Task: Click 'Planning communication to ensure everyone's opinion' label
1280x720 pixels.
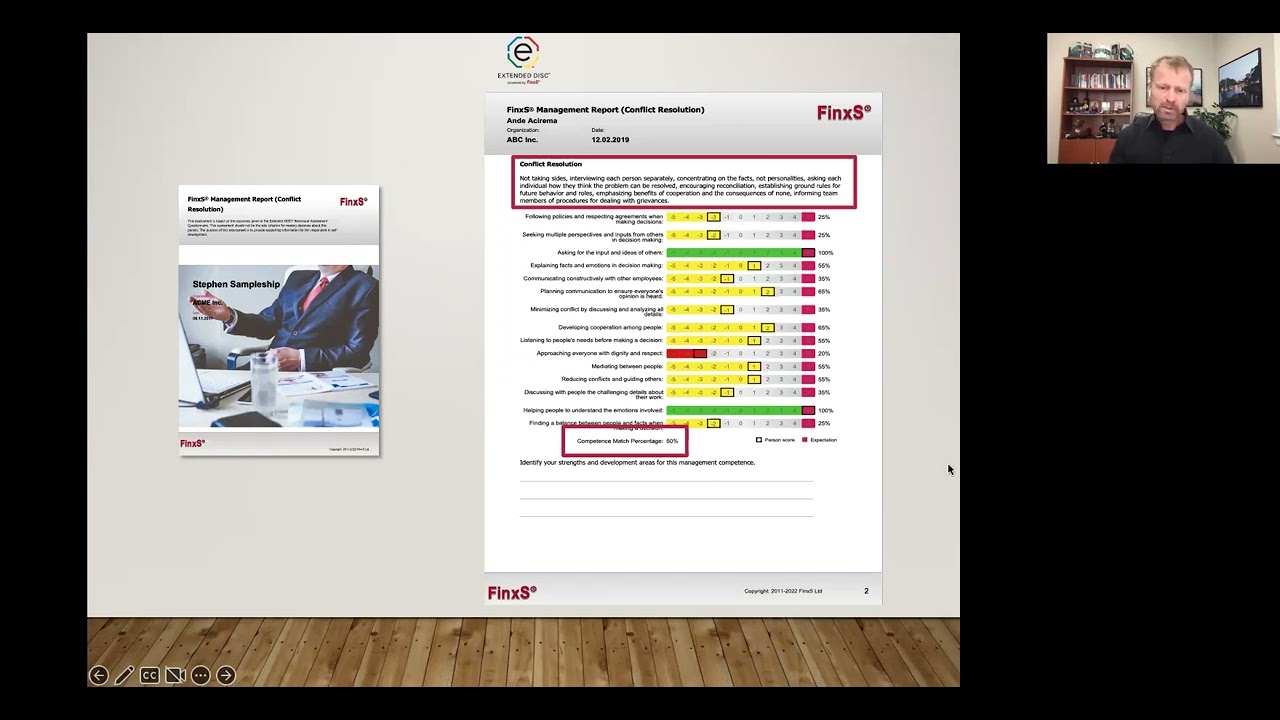Action: [x=601, y=294]
